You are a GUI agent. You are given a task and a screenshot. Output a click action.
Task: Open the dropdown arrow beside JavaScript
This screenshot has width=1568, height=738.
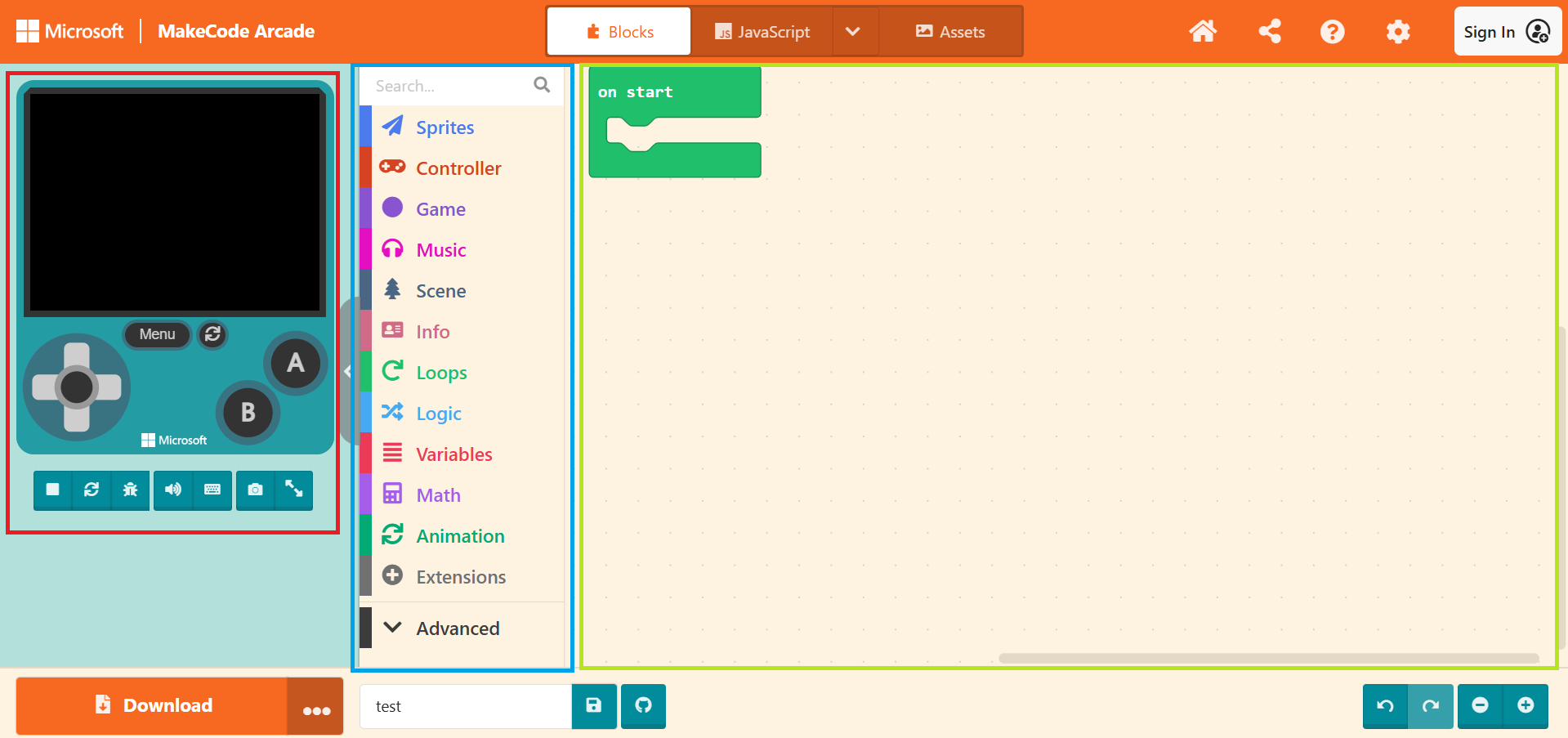pyautogui.click(x=853, y=32)
